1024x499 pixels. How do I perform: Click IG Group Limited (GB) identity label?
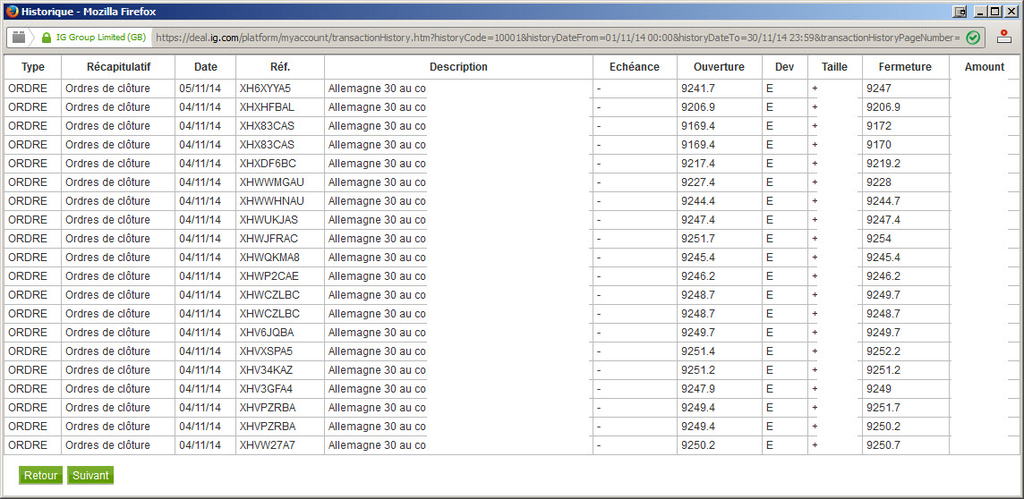(x=101, y=38)
